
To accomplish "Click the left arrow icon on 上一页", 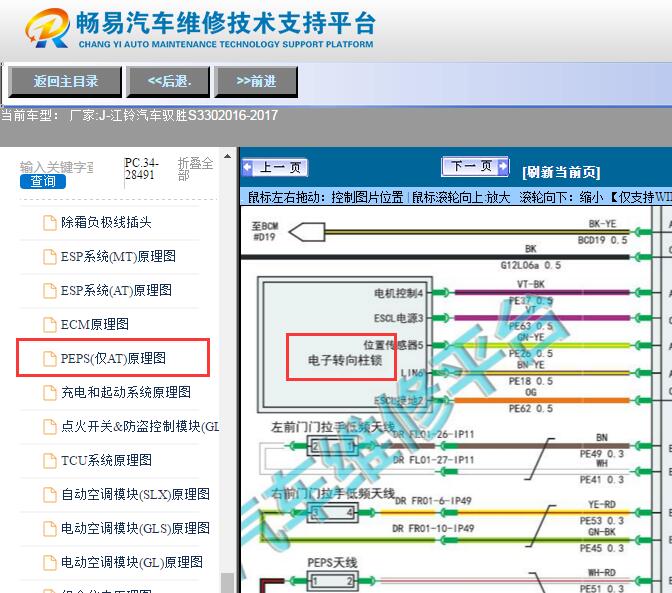I will [x=248, y=168].
